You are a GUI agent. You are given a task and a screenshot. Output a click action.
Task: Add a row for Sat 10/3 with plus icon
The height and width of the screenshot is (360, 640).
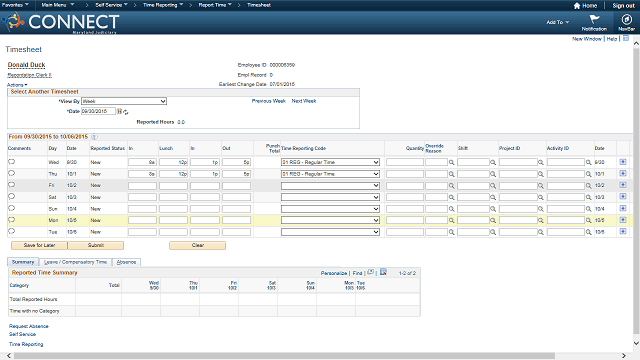(623, 196)
